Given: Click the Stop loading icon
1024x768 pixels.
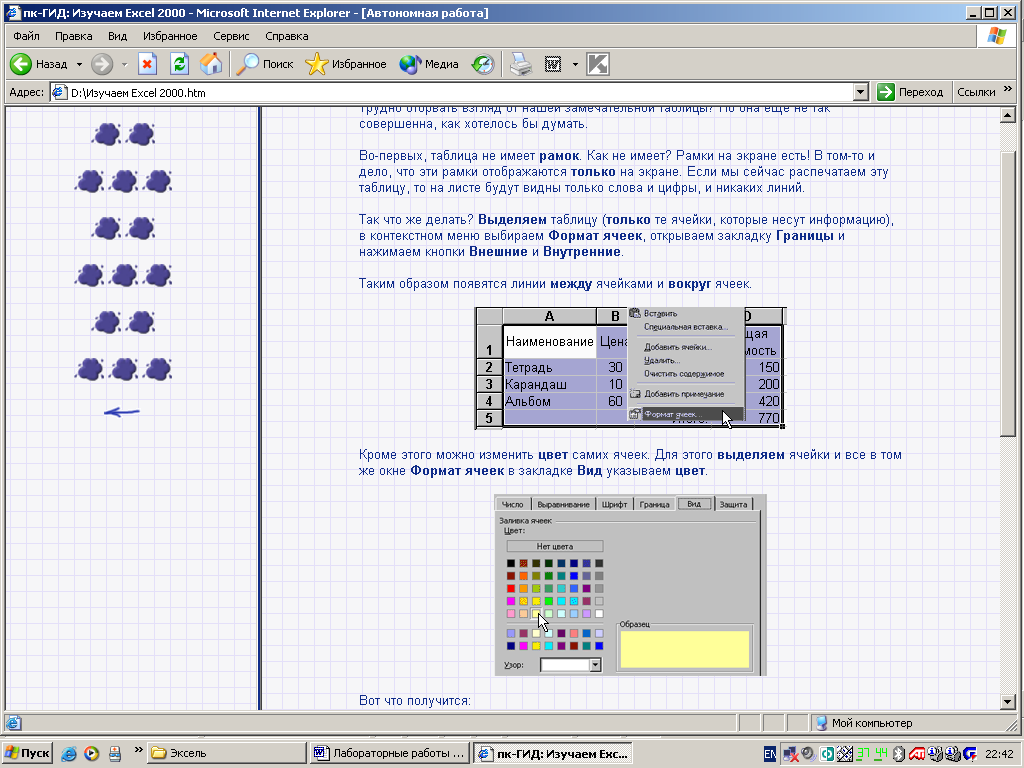Looking at the screenshot, I should pyautogui.click(x=148, y=64).
